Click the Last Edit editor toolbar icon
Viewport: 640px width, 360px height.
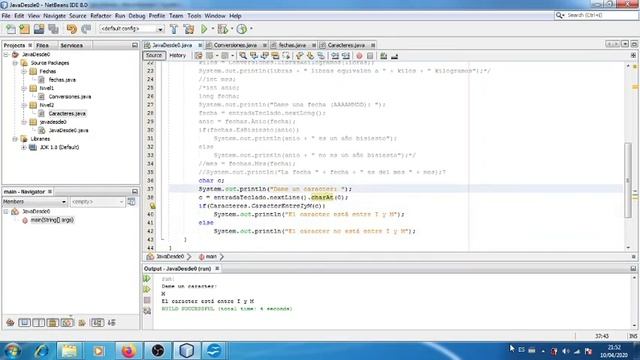coord(198,56)
